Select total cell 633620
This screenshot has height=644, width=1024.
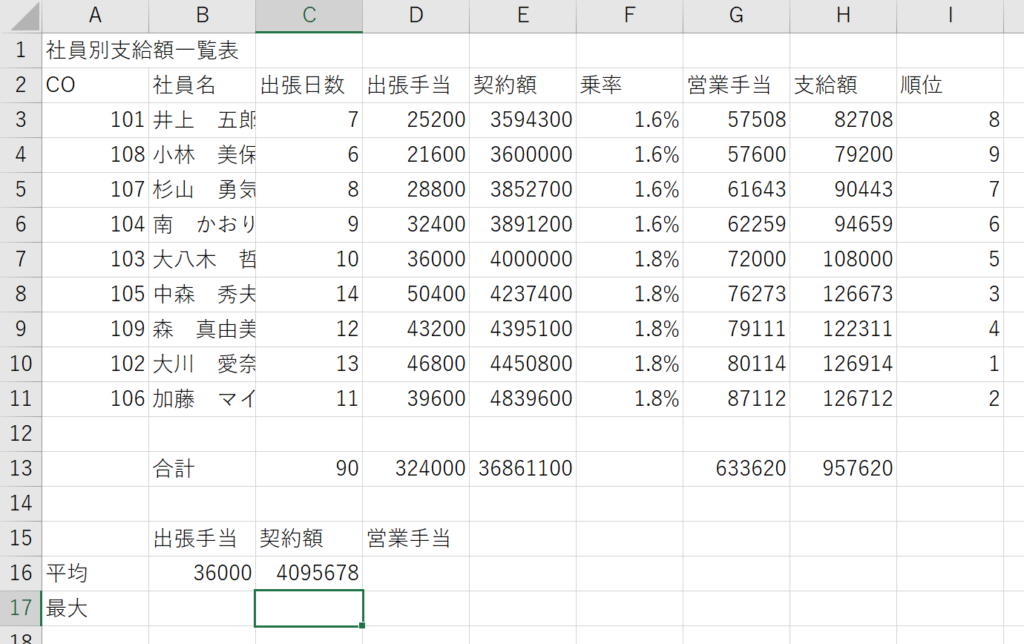coord(737,468)
